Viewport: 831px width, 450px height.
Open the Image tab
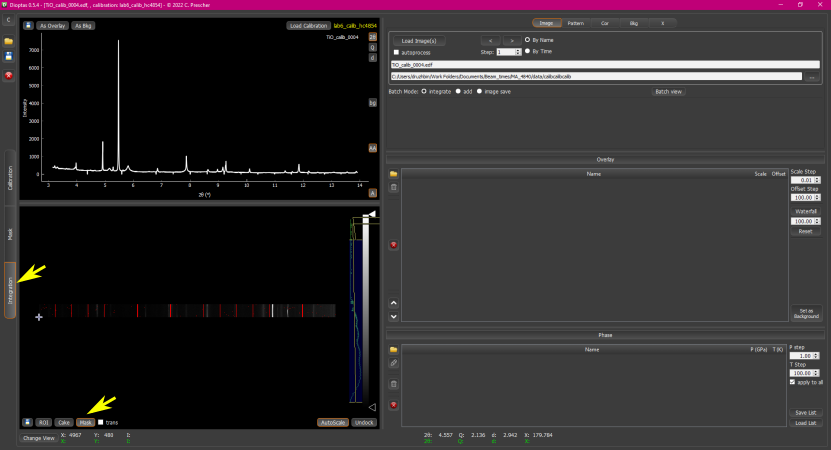coord(546,23)
